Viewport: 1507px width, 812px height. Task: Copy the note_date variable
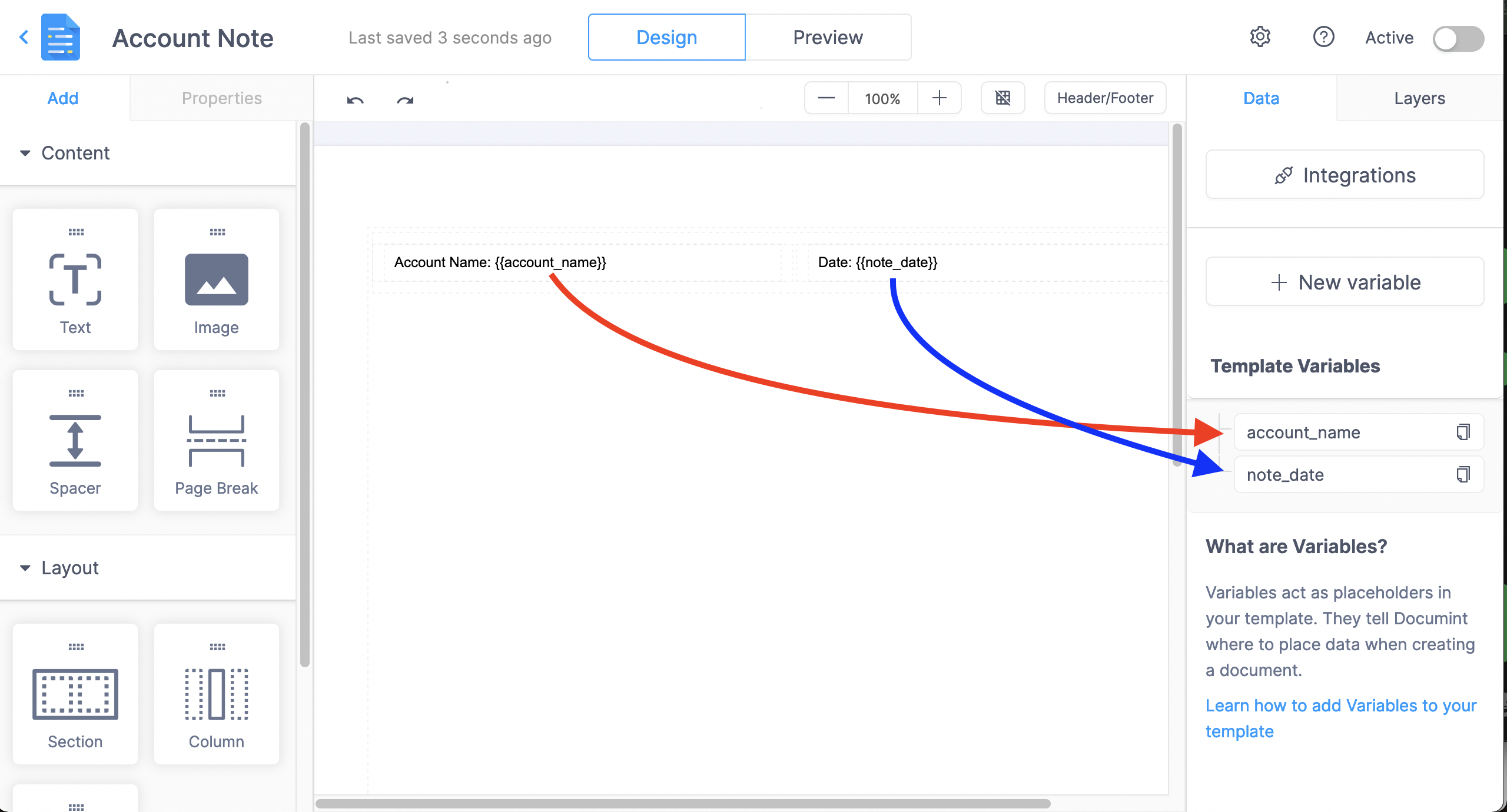(1463, 474)
